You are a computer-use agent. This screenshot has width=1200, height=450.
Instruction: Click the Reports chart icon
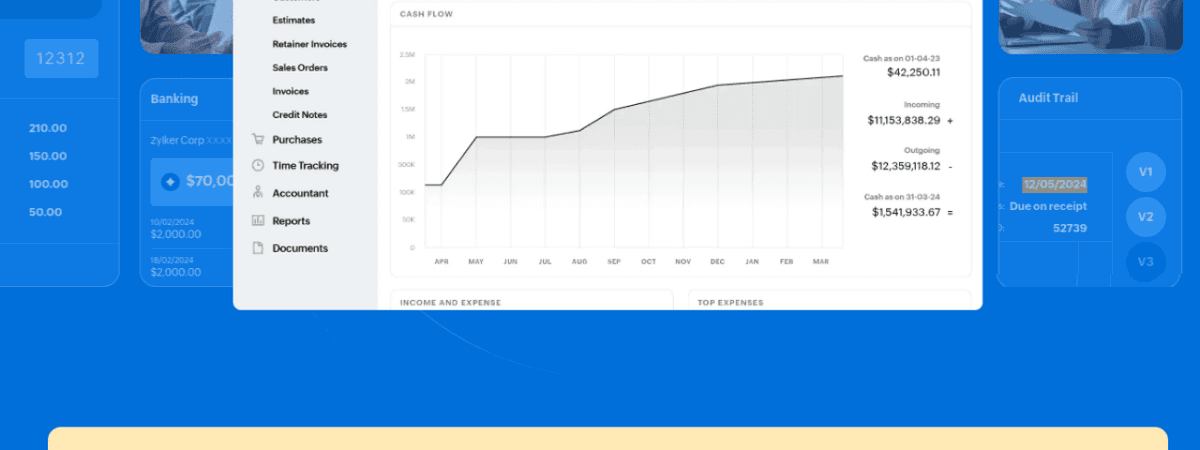(258, 221)
